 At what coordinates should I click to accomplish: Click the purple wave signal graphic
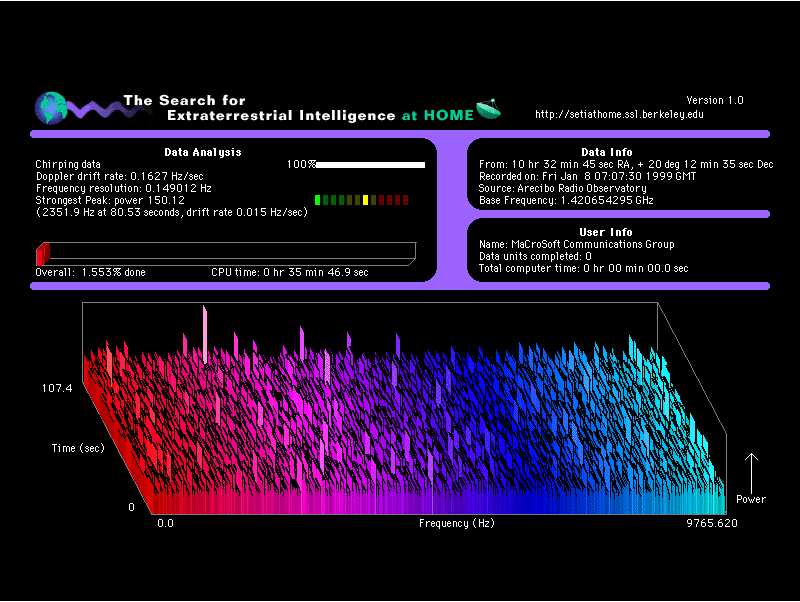pyautogui.click(x=92, y=108)
